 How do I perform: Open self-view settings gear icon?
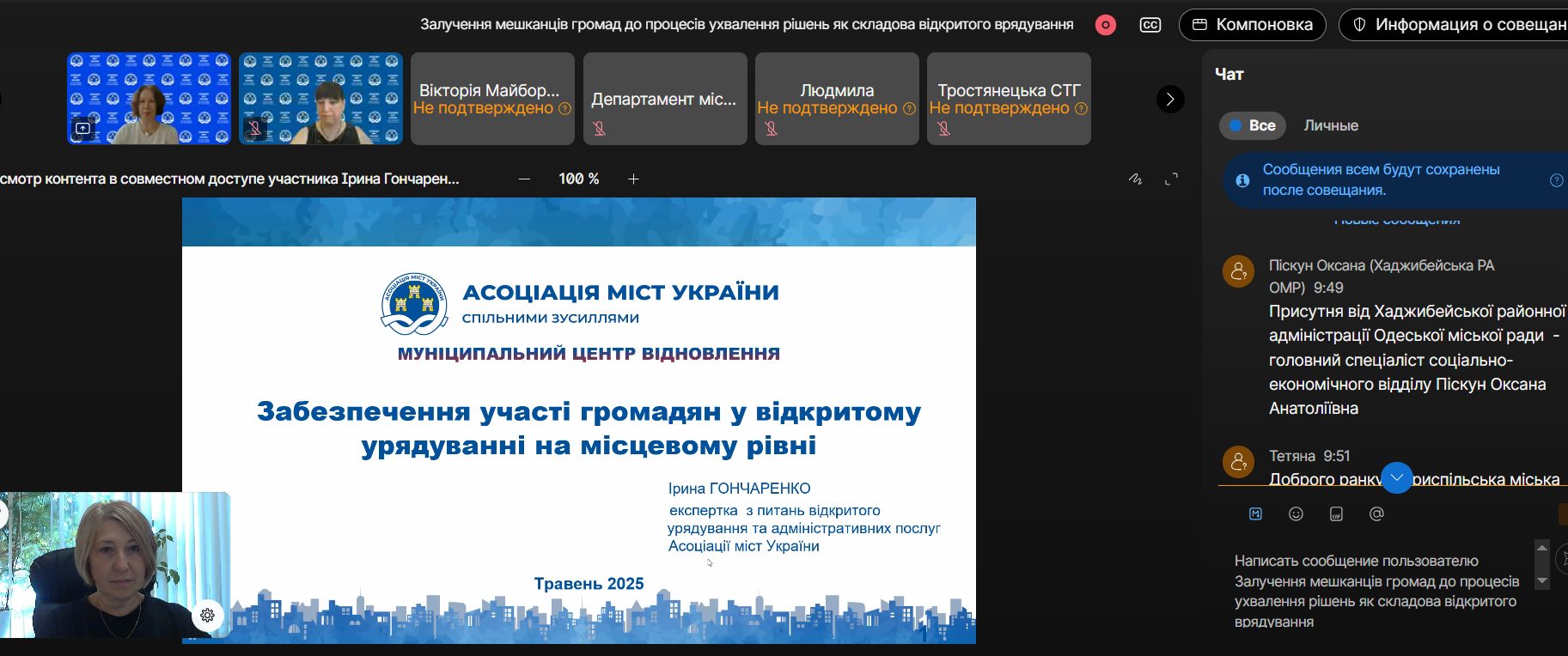[207, 615]
